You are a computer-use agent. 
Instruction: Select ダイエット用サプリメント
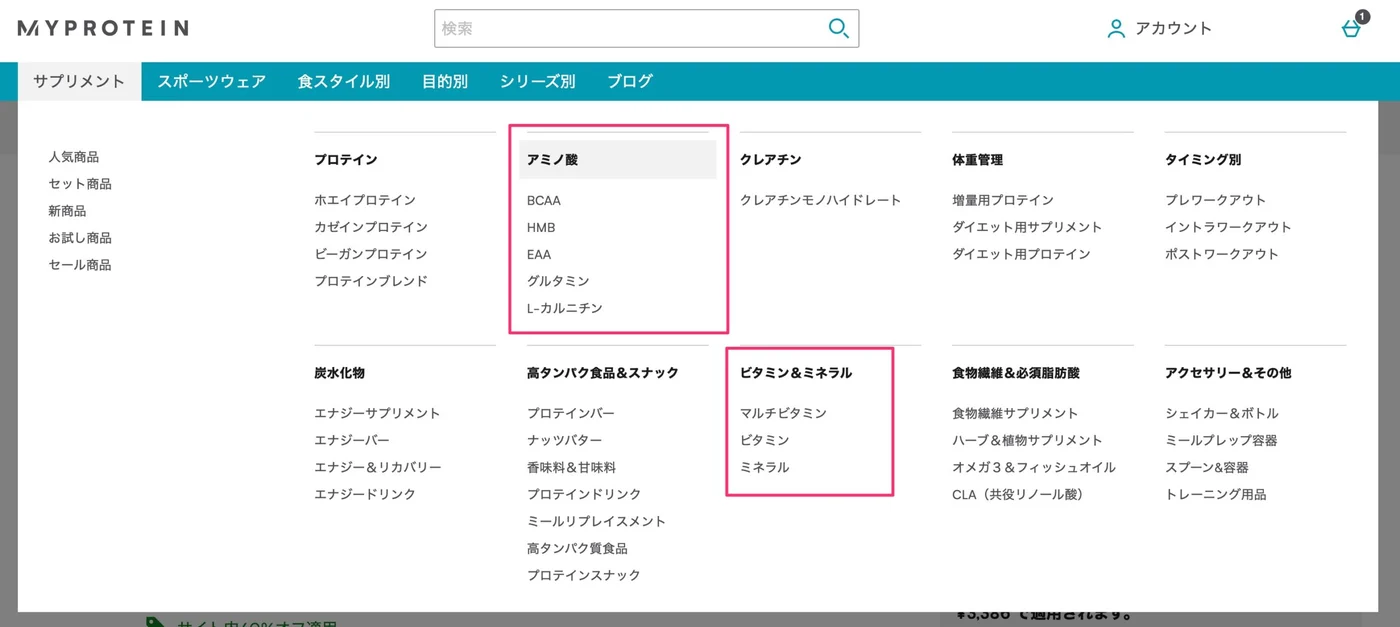tap(1027, 227)
